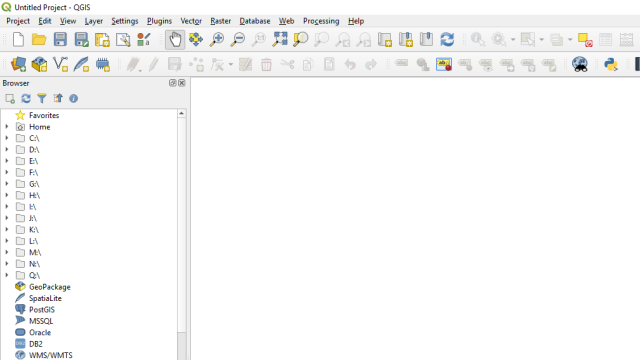Image resolution: width=640 pixels, height=360 pixels.
Task: Select Pan Map to Selection tool
Action: point(196,40)
